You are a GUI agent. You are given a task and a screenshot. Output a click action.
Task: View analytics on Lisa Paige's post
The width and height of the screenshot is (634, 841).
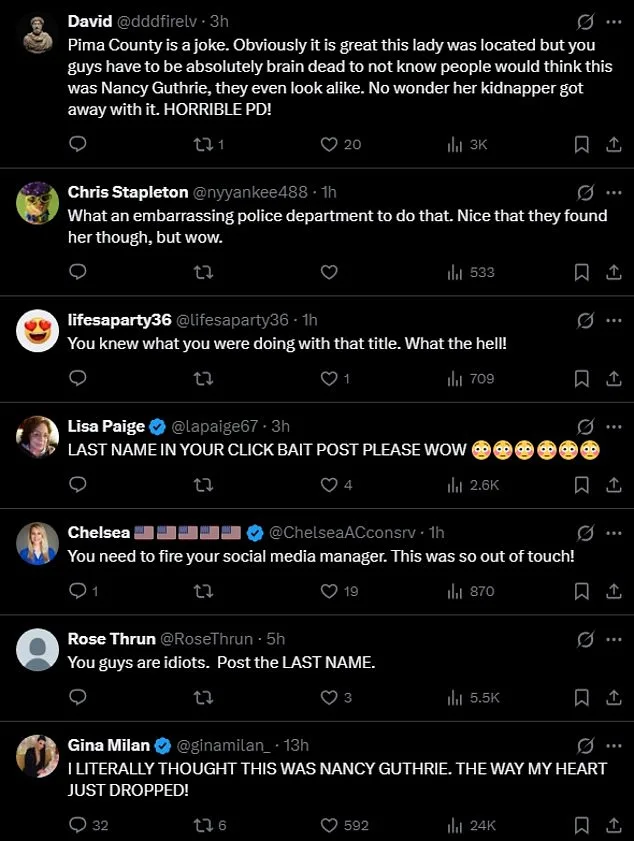click(x=456, y=485)
